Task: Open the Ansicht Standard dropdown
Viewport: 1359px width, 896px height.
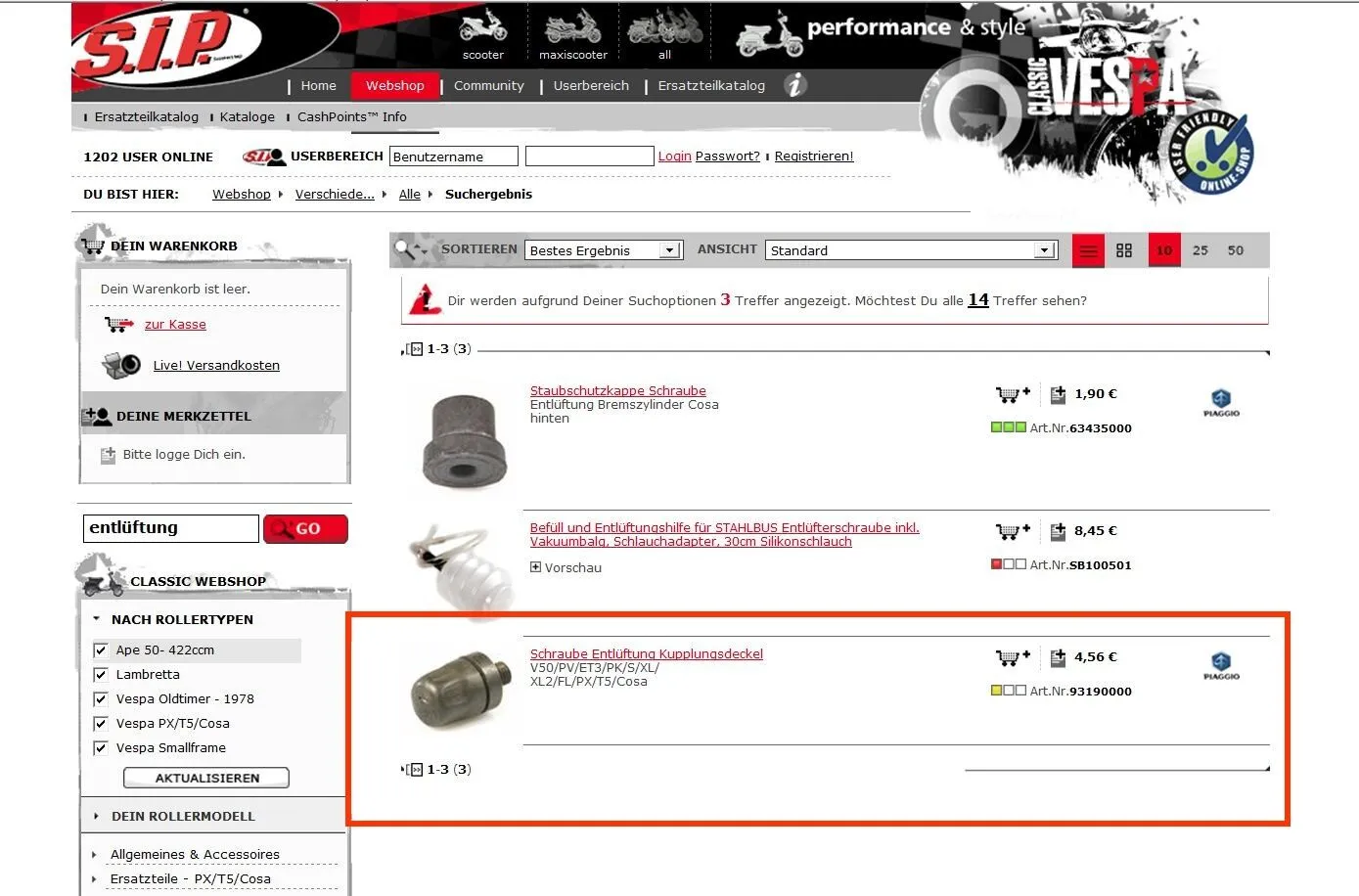Action: 912,250
